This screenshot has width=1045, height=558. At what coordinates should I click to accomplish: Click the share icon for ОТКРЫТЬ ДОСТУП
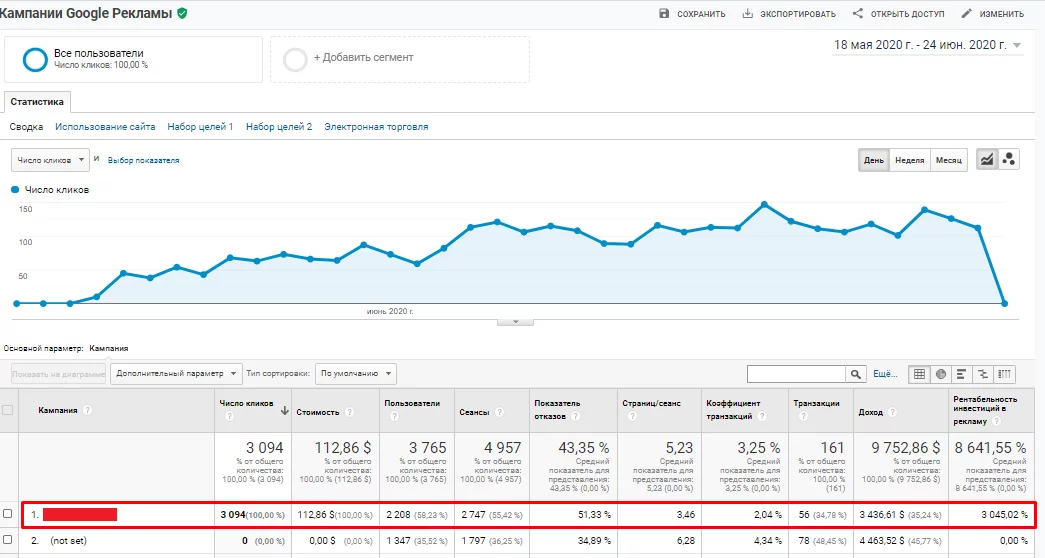[x=858, y=13]
